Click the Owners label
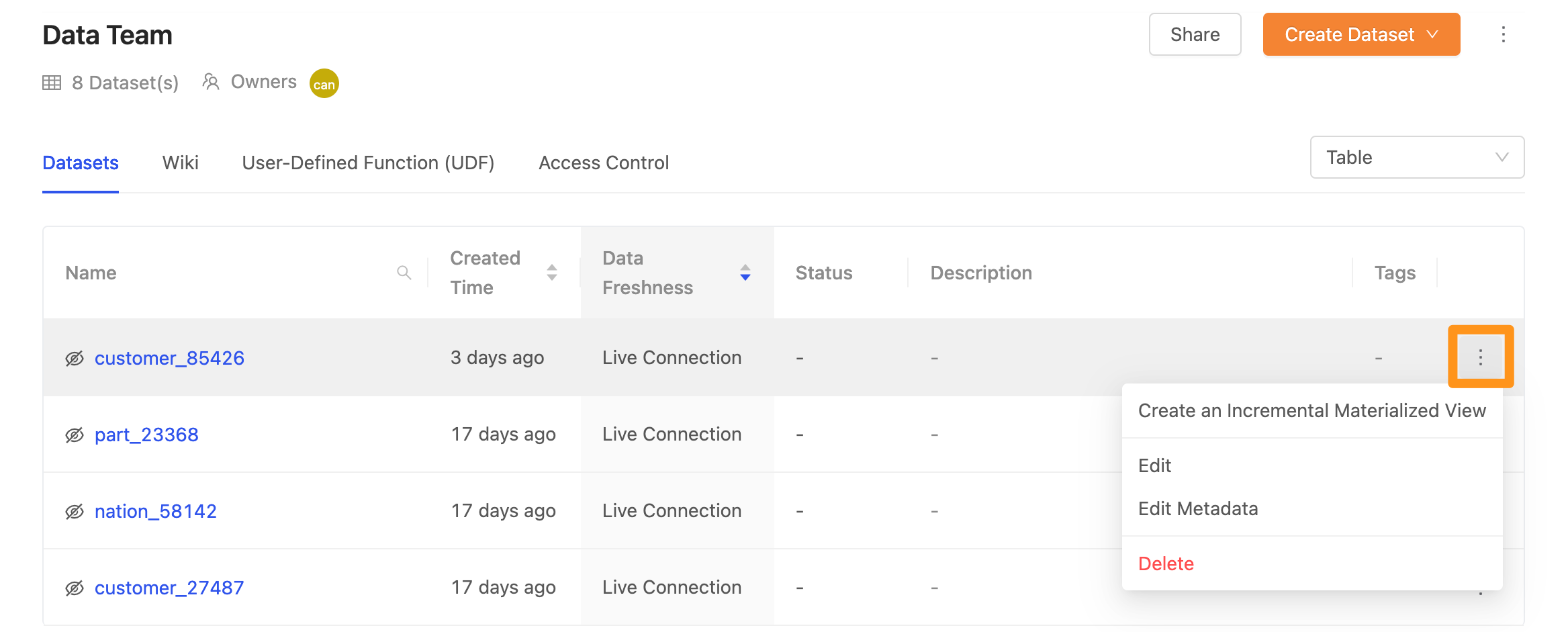This screenshot has height=632, width=1568. click(x=263, y=82)
